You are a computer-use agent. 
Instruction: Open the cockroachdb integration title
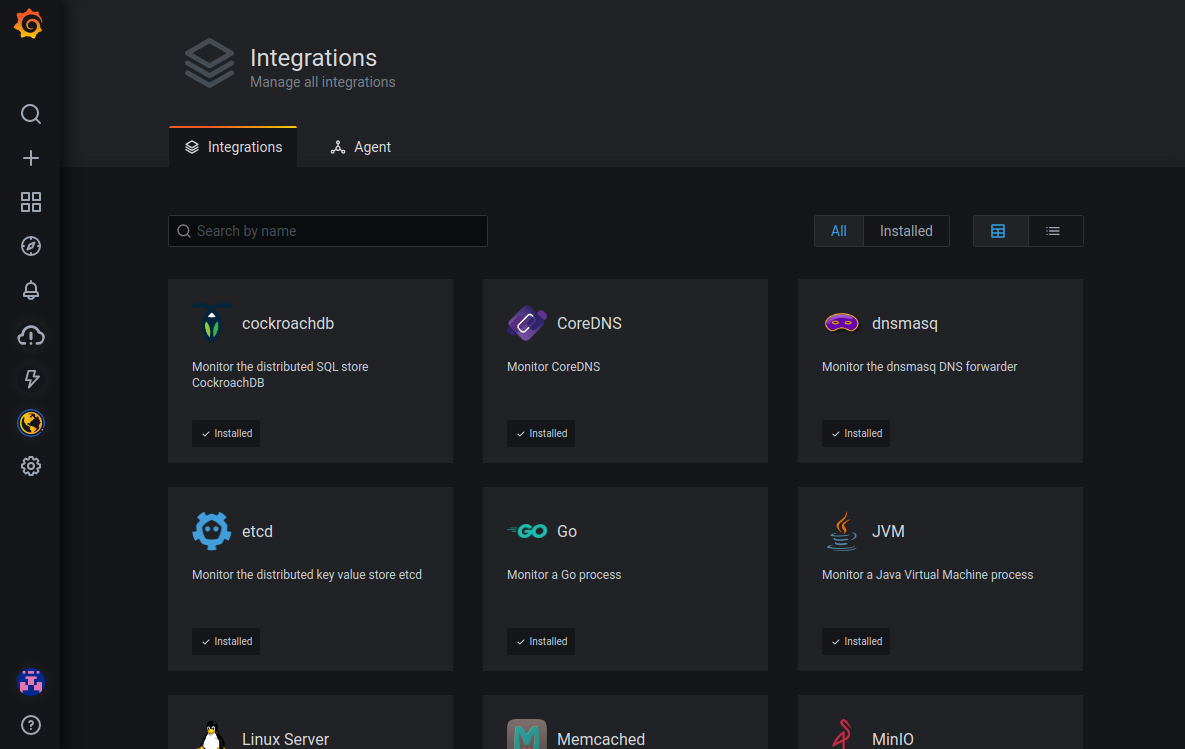coord(288,323)
